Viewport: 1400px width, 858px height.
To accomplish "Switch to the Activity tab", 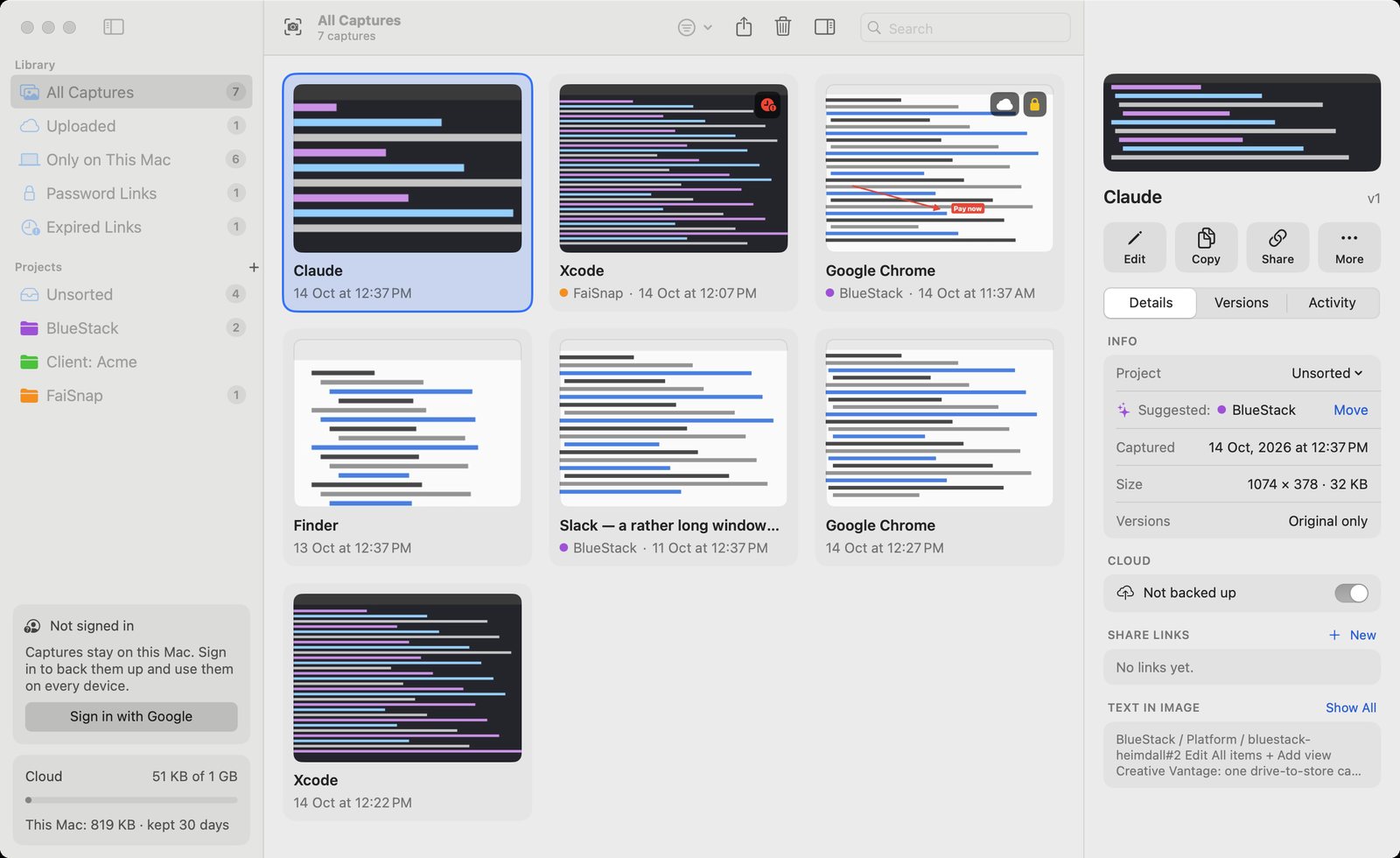I will 1332,303.
